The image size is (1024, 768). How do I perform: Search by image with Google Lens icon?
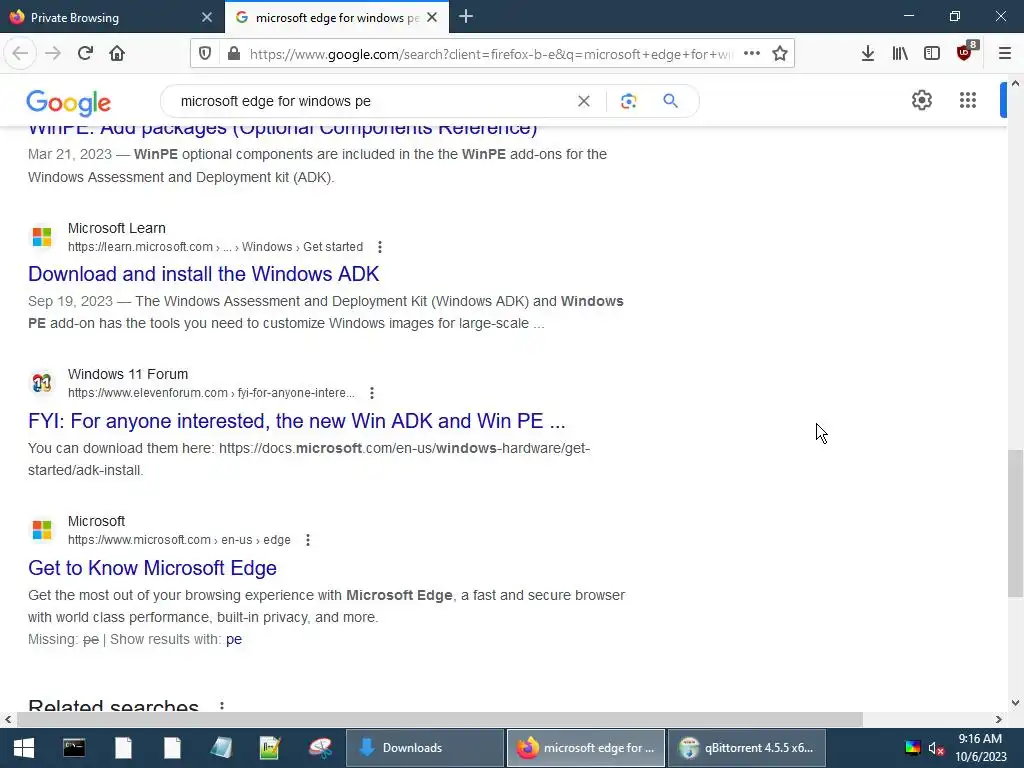(x=628, y=101)
